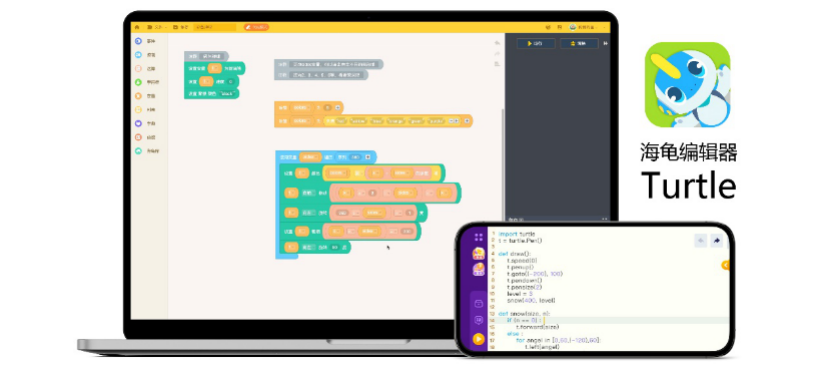This screenshot has height=366, width=832.
Task: Click the square icon left of the avatar
Action: (x=560, y=27)
